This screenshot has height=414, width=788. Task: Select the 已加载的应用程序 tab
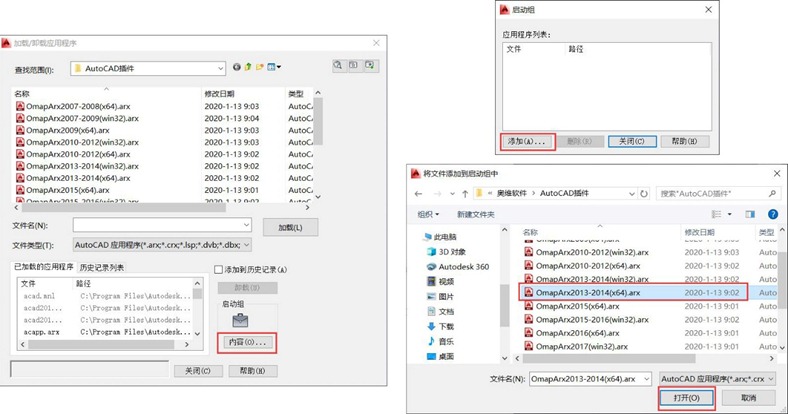(44, 267)
